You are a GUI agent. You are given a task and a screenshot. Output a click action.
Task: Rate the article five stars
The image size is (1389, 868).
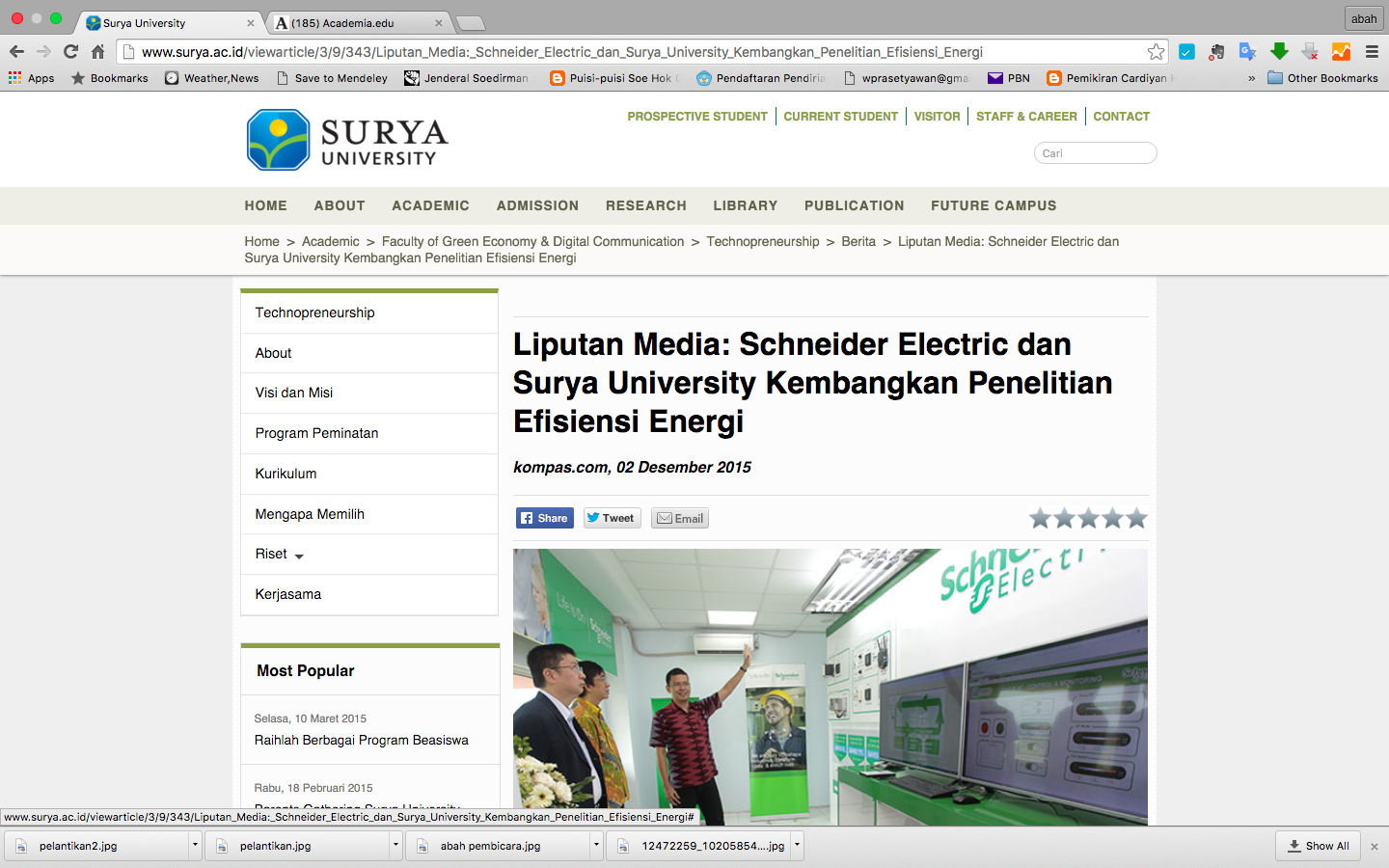coord(1136,519)
